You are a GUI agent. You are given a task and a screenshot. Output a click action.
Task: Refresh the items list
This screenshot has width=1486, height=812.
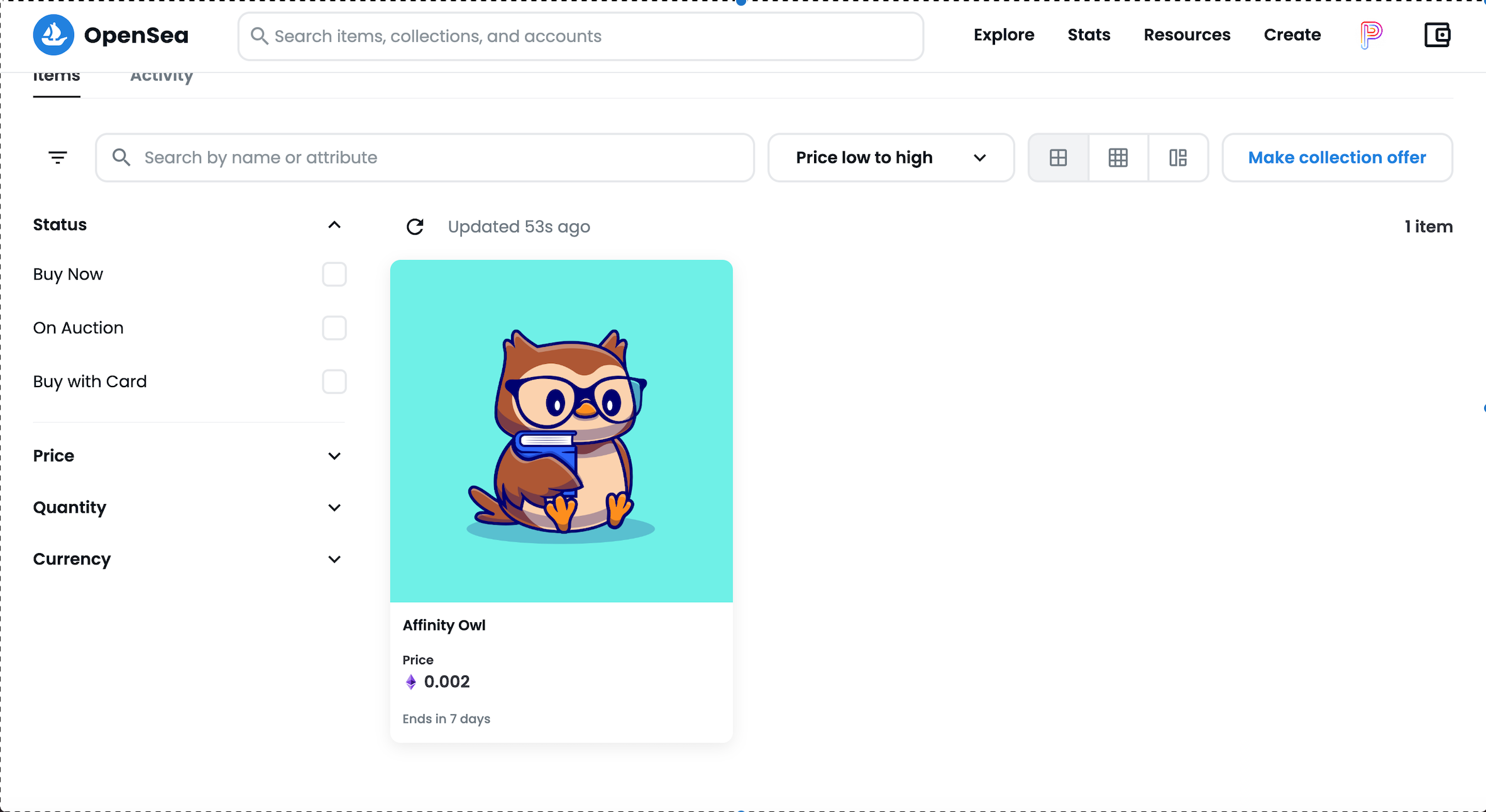click(415, 227)
